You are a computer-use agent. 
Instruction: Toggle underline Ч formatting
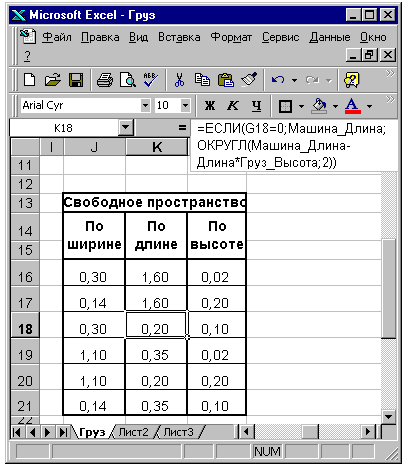click(x=256, y=106)
